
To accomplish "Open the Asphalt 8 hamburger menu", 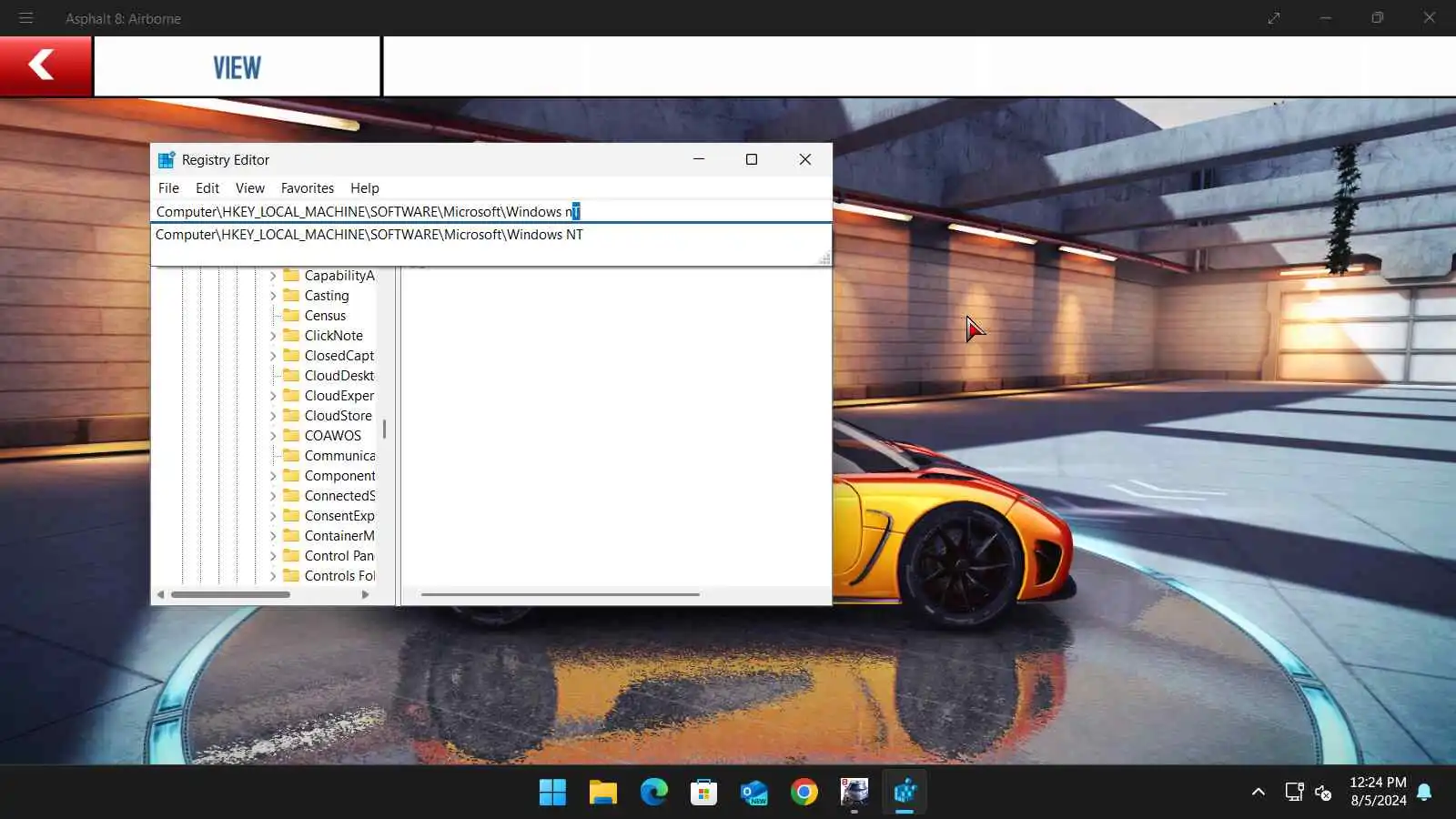I will coord(25,18).
